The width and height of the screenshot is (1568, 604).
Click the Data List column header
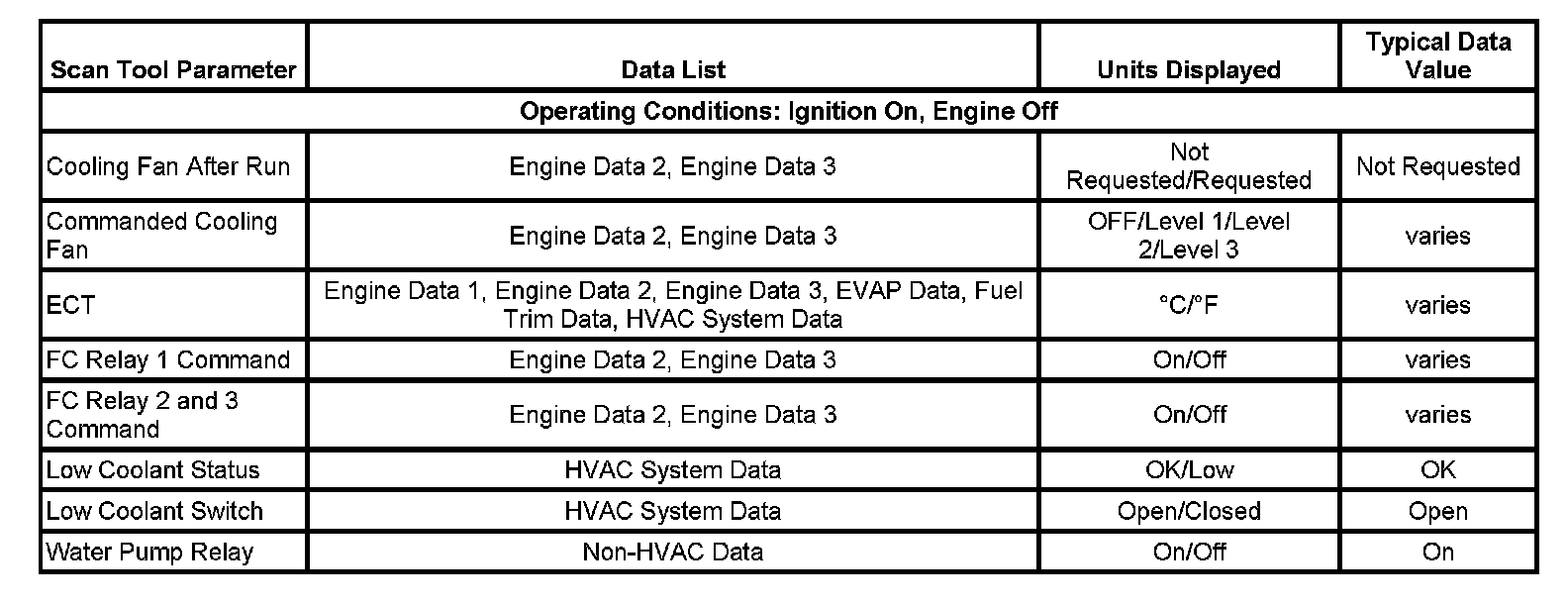(673, 69)
